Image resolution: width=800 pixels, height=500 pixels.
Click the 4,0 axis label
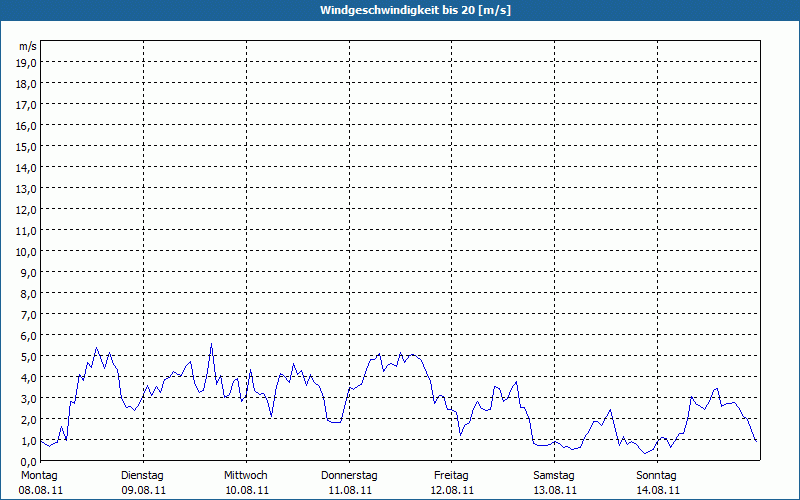coord(29,378)
